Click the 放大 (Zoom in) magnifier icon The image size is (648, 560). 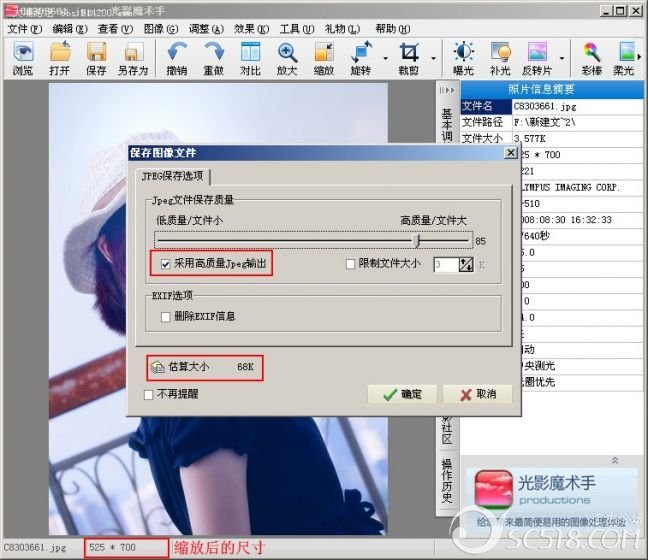tap(287, 58)
